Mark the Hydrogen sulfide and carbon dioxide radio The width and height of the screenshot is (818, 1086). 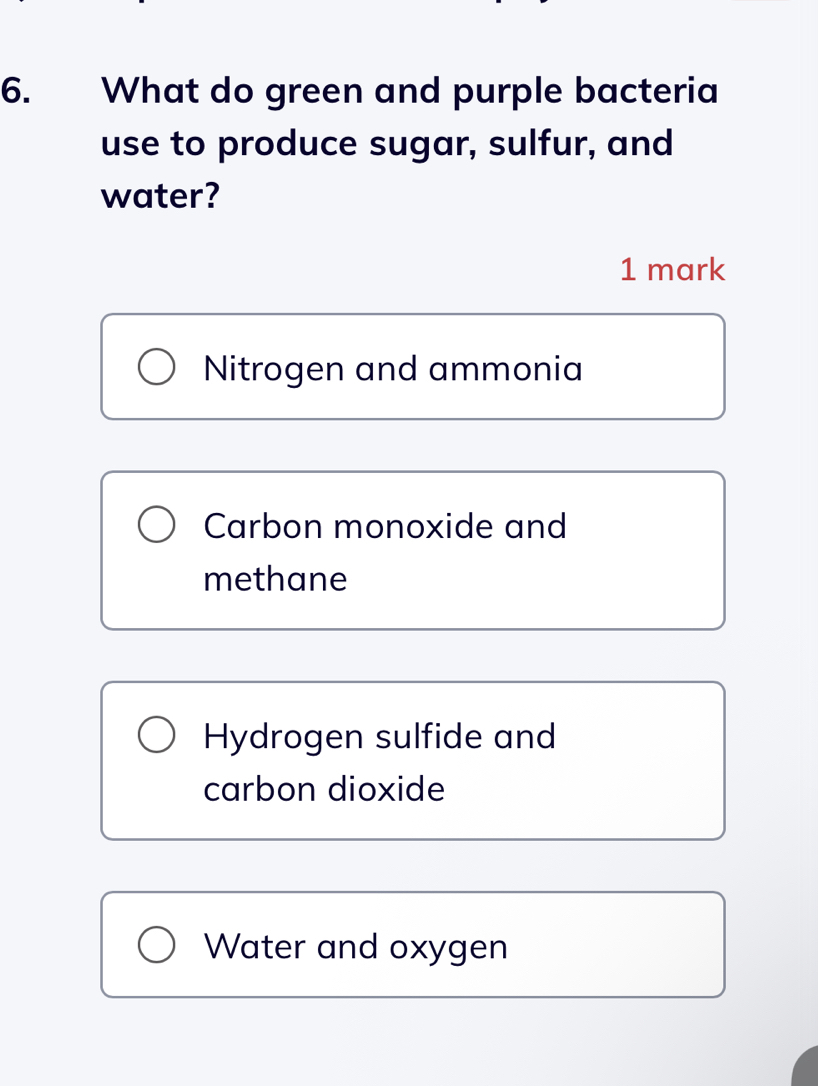156,735
